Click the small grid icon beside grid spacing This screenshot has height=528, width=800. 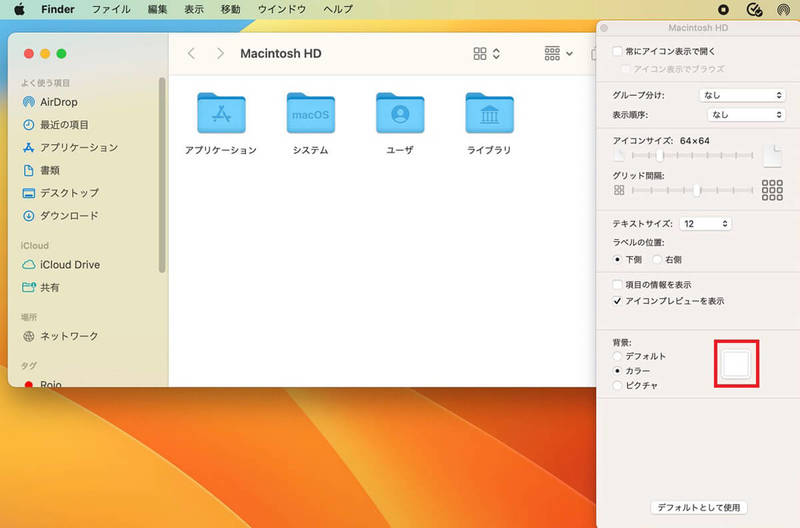(619, 190)
